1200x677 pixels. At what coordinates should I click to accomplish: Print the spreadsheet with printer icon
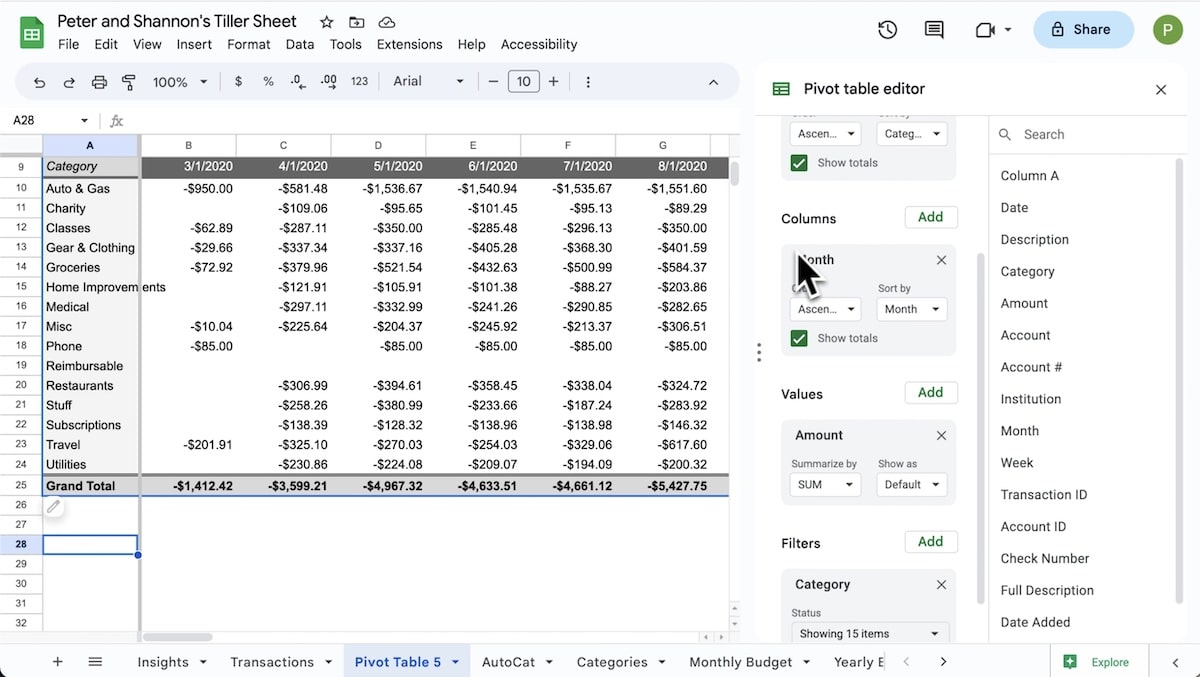tap(99, 82)
